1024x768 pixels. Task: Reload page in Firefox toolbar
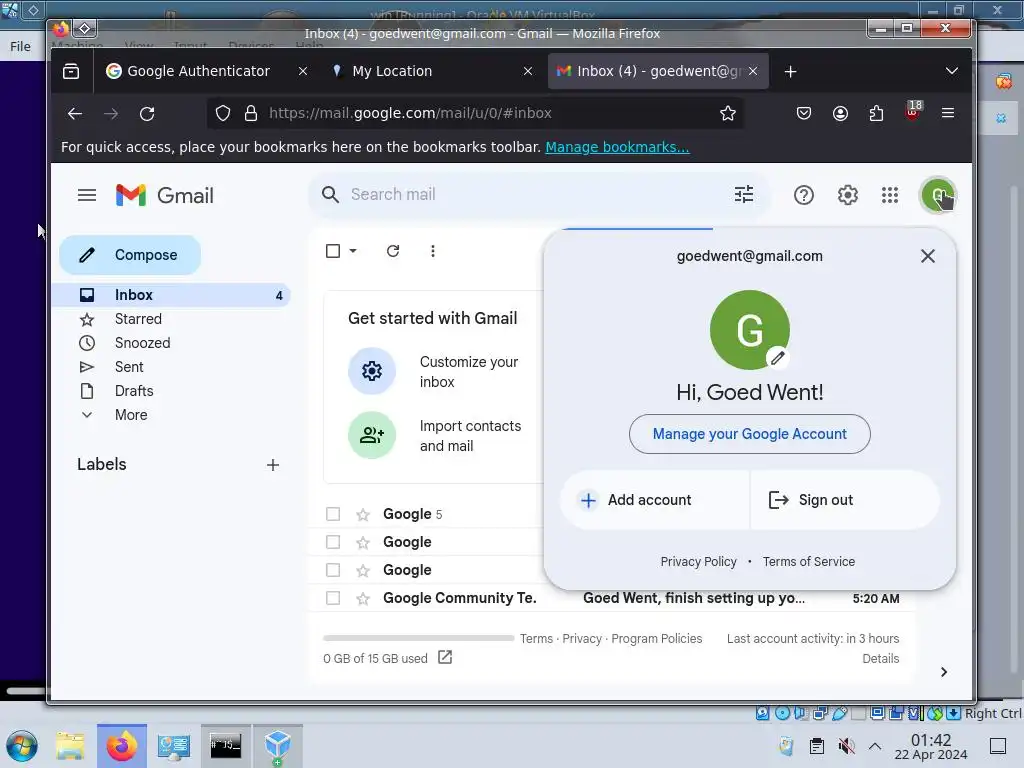(147, 114)
